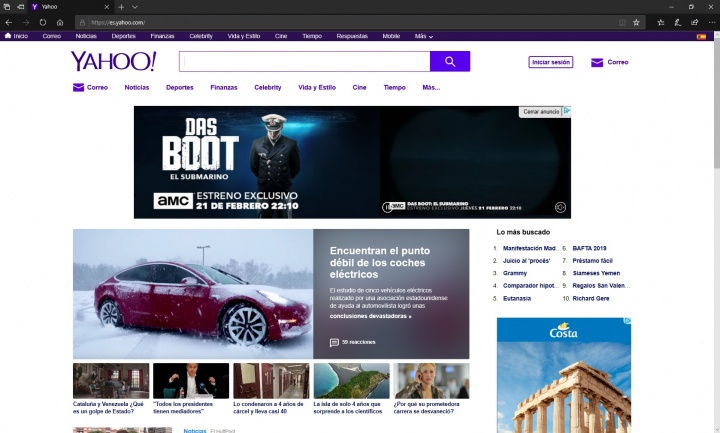Screen dimensions: 720x433
Task: Close ad with Cerrar anuncio button
Action: [x=541, y=112]
